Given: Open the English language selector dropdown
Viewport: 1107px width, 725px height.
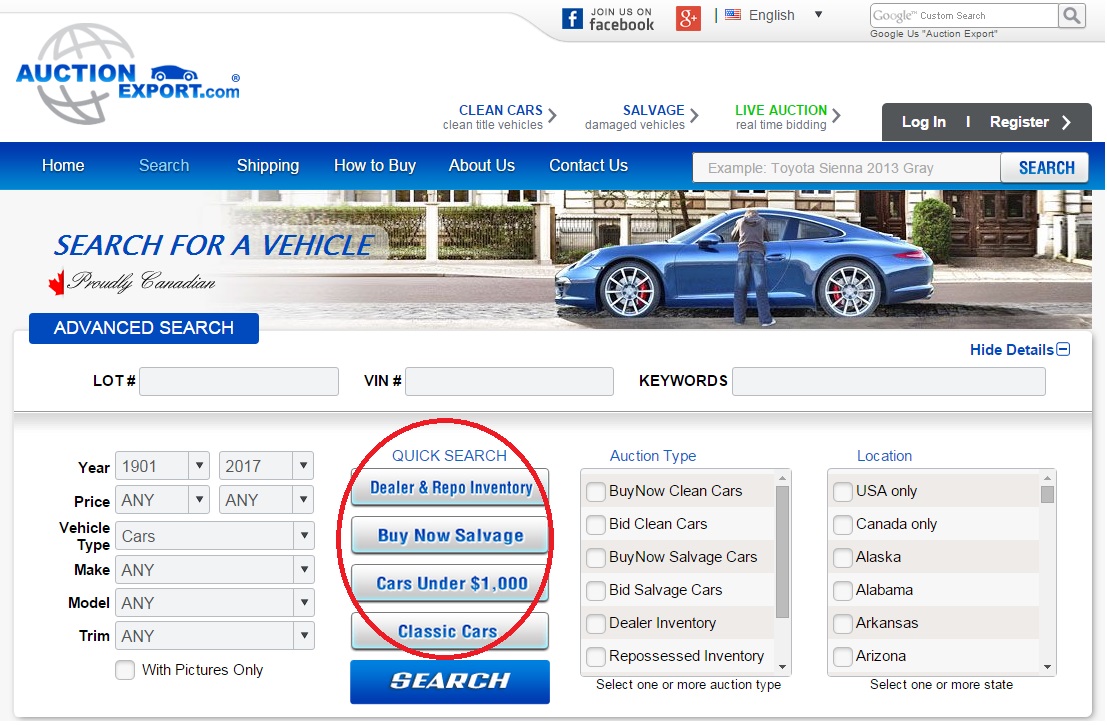Looking at the screenshot, I should point(818,15).
